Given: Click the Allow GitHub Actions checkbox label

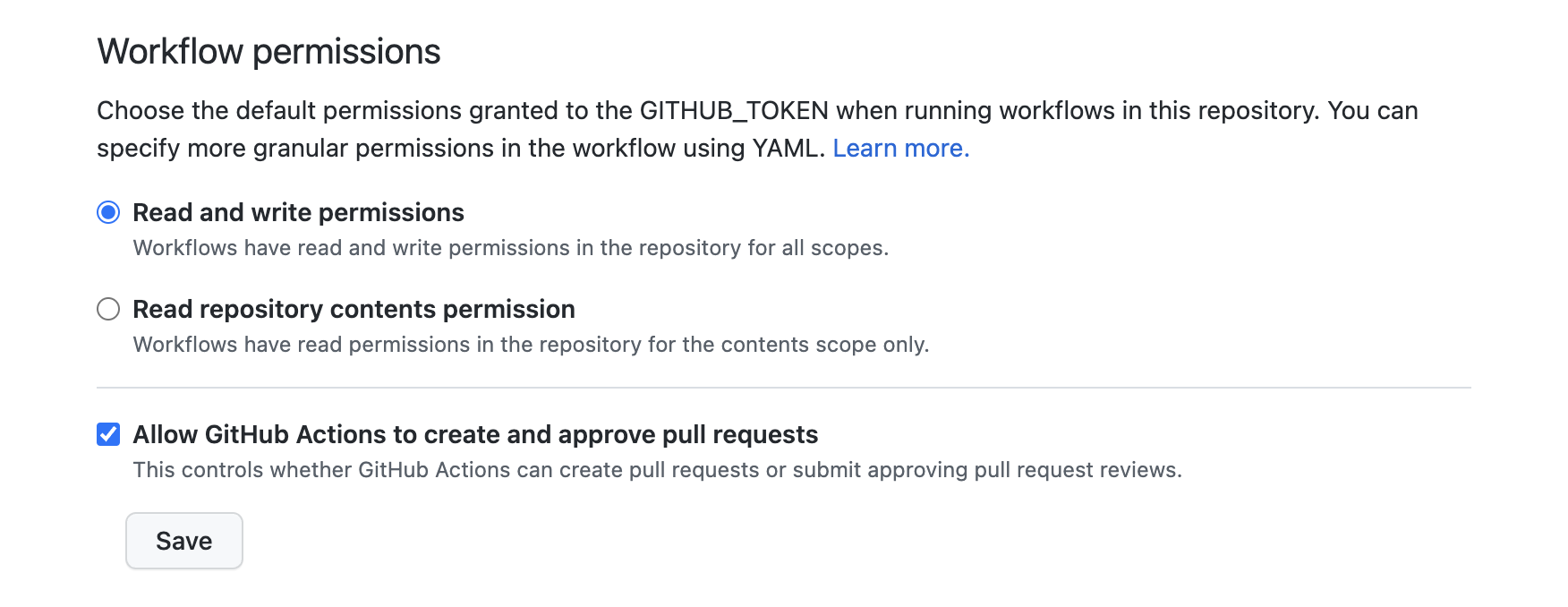Looking at the screenshot, I should pos(475,434).
